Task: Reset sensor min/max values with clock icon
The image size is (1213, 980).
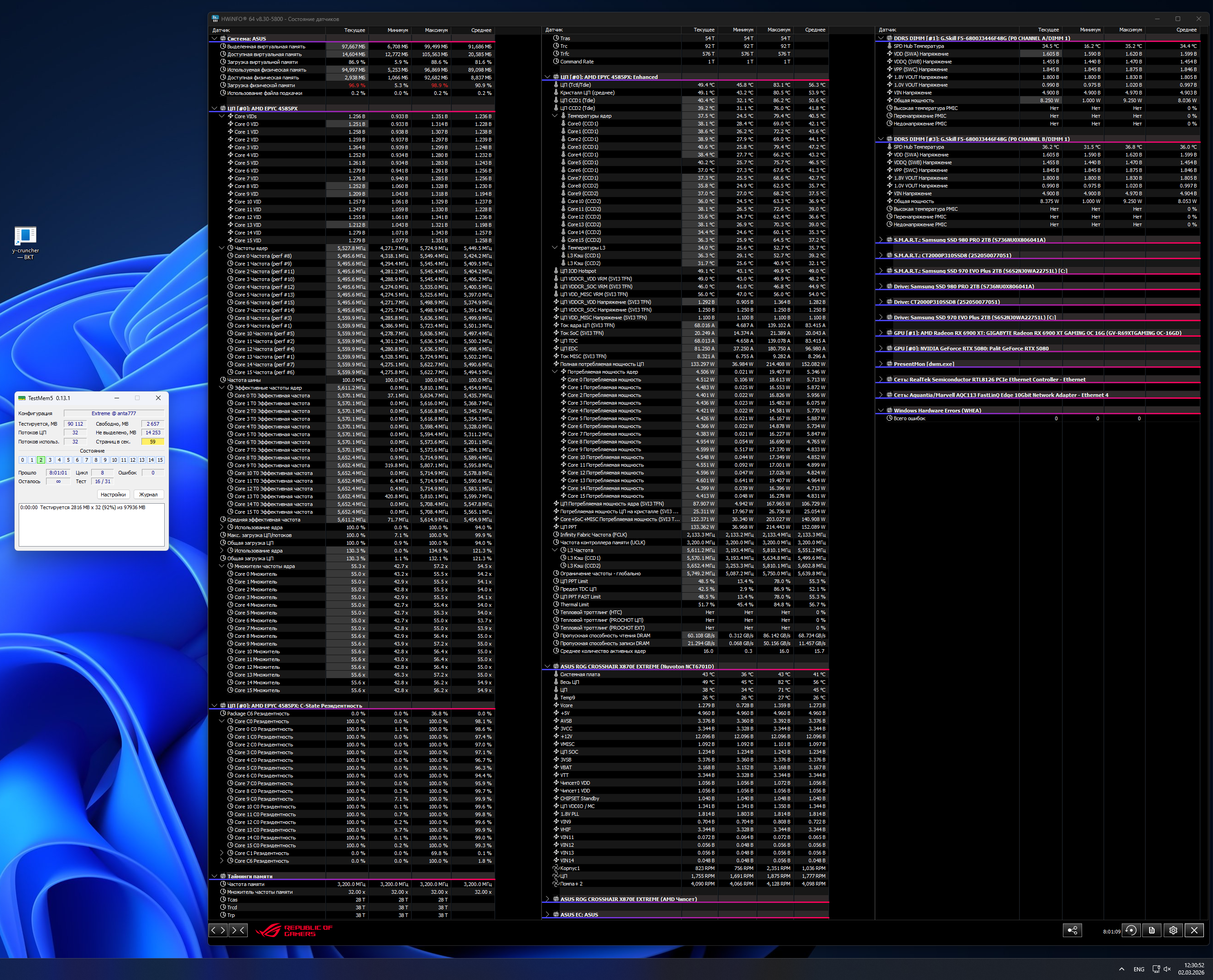Action: point(1131,930)
